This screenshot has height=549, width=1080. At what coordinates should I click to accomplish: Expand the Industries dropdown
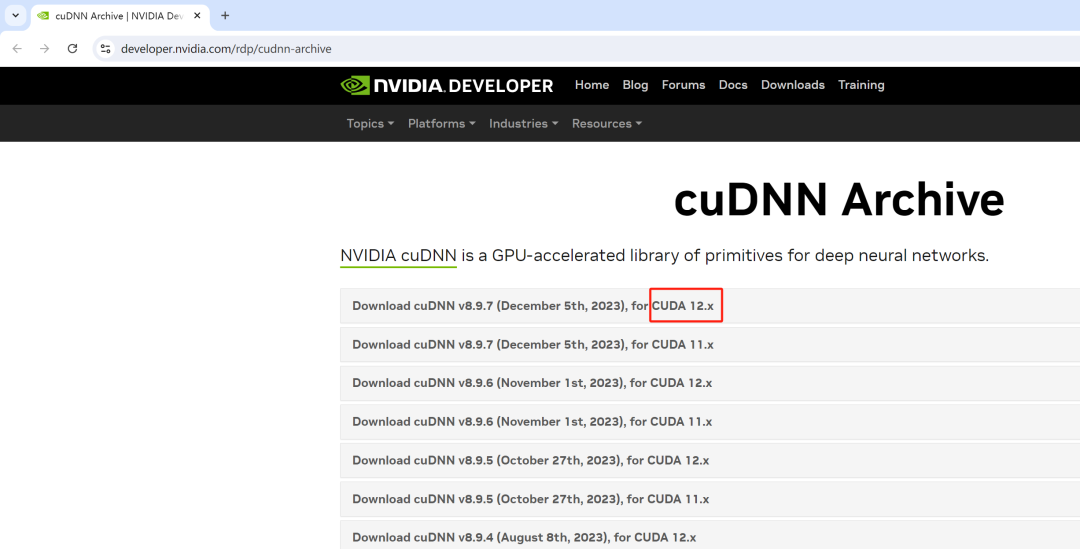pos(523,123)
